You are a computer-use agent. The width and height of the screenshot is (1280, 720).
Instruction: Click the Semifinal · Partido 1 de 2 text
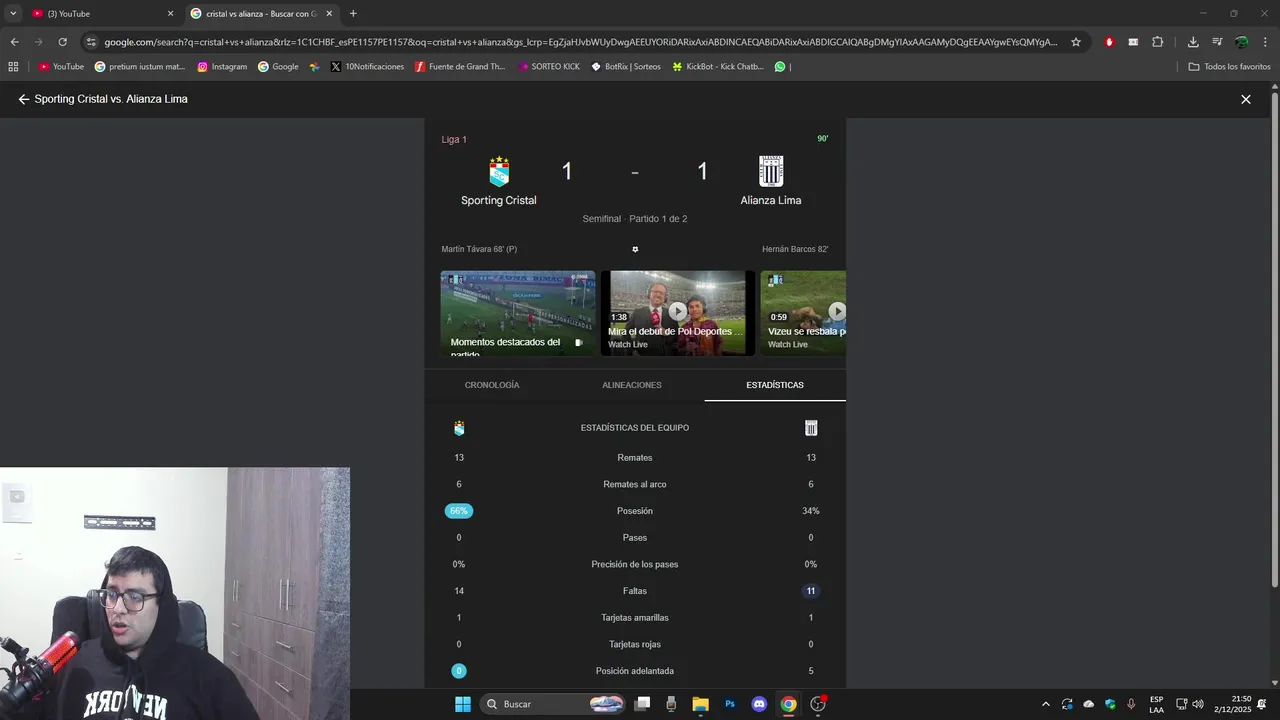coord(635,219)
